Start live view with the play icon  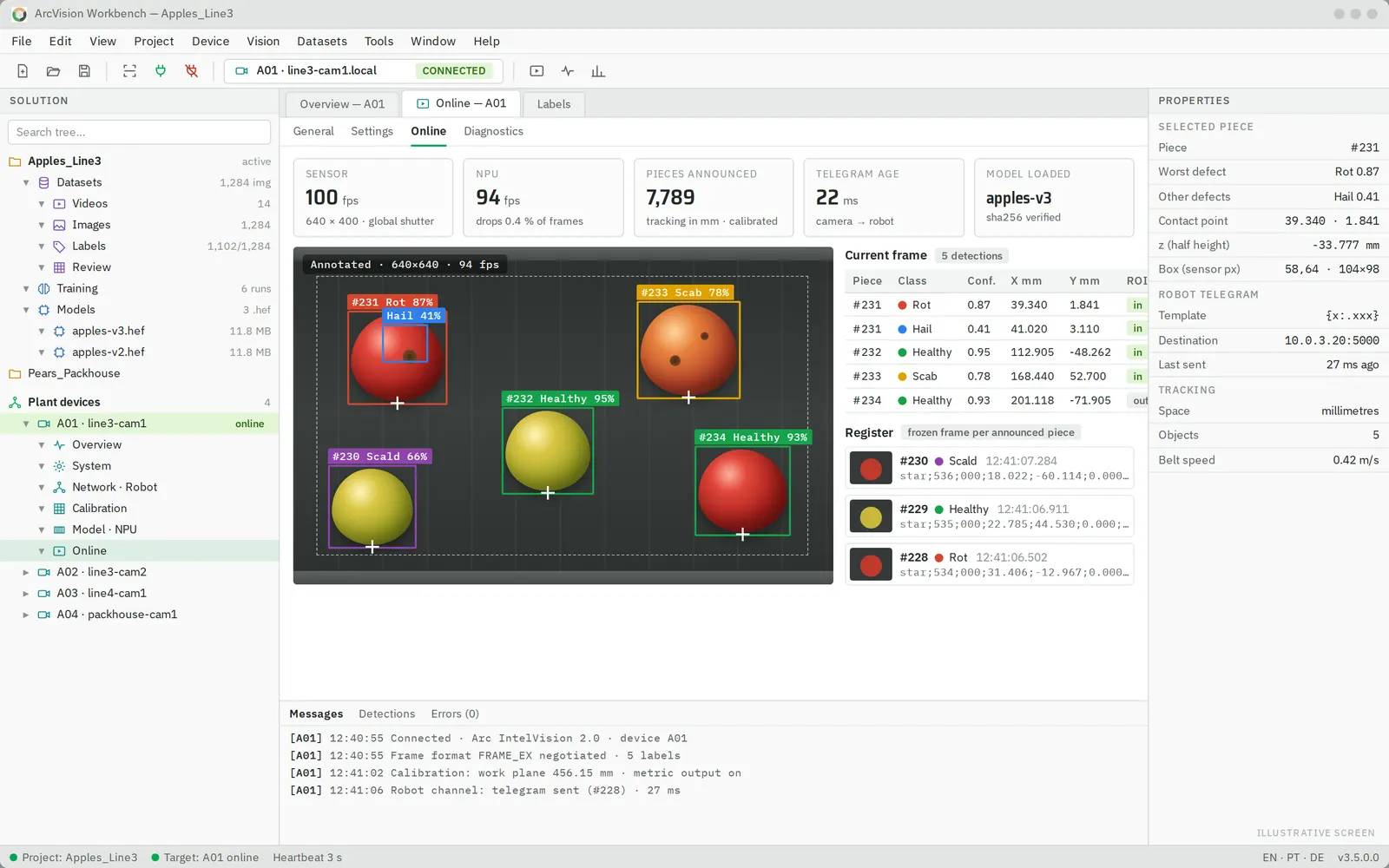coord(537,71)
